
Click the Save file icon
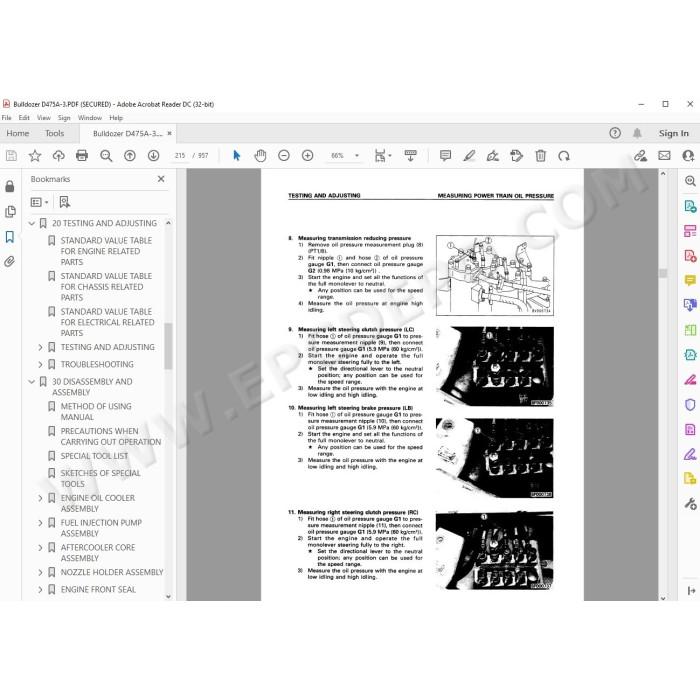pyautogui.click(x=12, y=156)
